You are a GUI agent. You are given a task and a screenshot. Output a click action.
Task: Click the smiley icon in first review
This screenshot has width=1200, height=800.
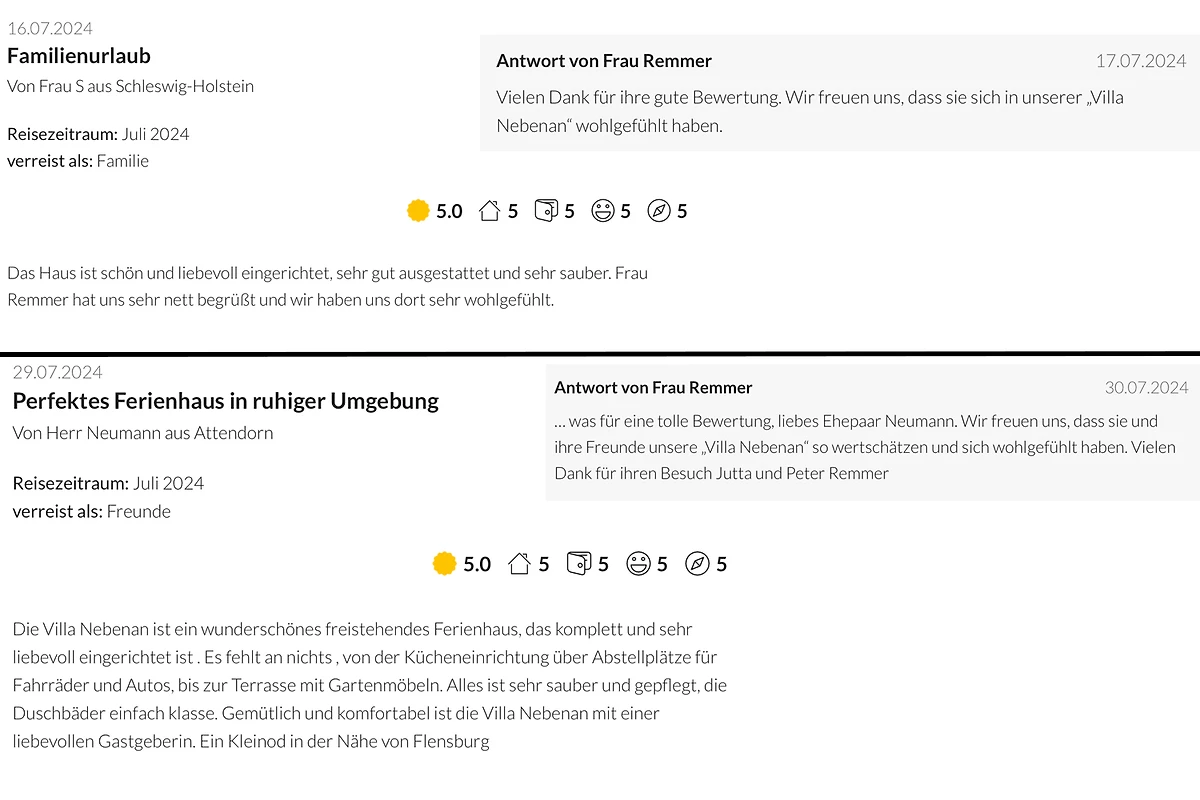[603, 211]
